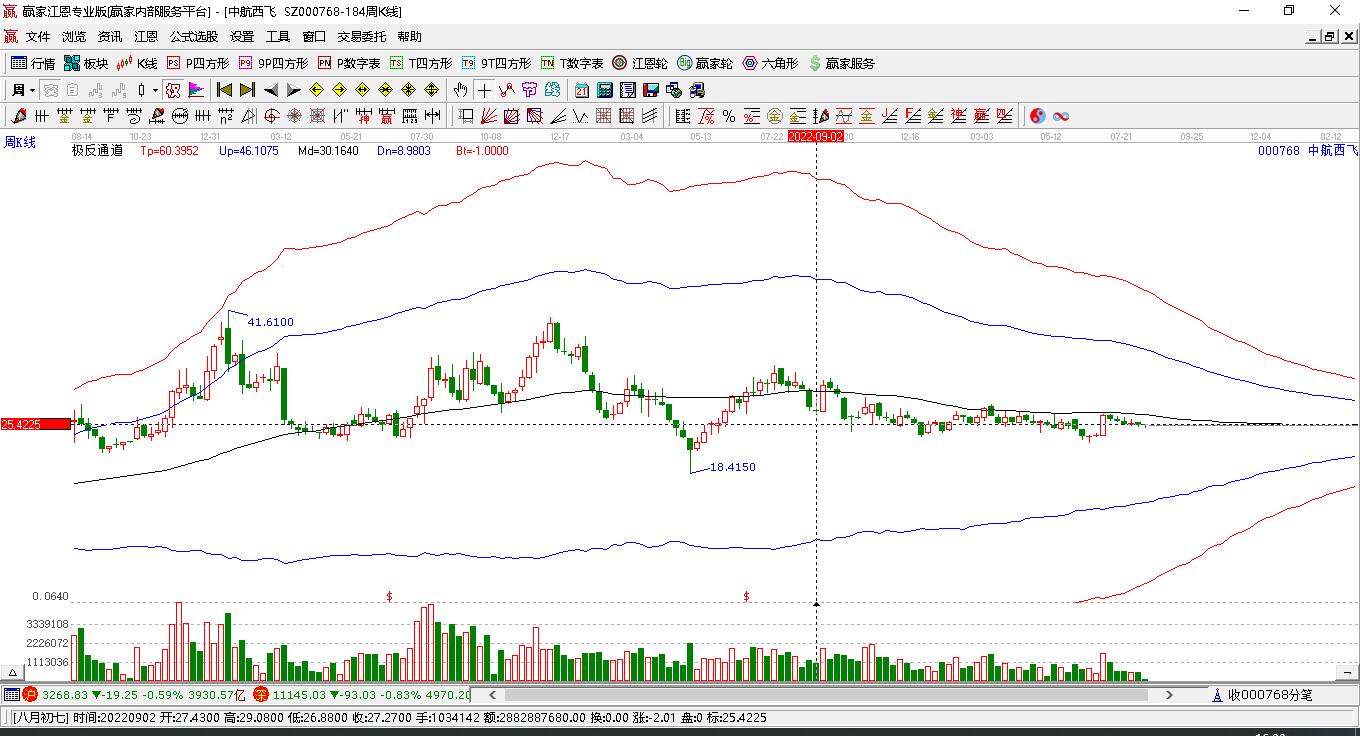Open the 资讯 menu
The width and height of the screenshot is (1360, 736).
[x=110, y=37]
